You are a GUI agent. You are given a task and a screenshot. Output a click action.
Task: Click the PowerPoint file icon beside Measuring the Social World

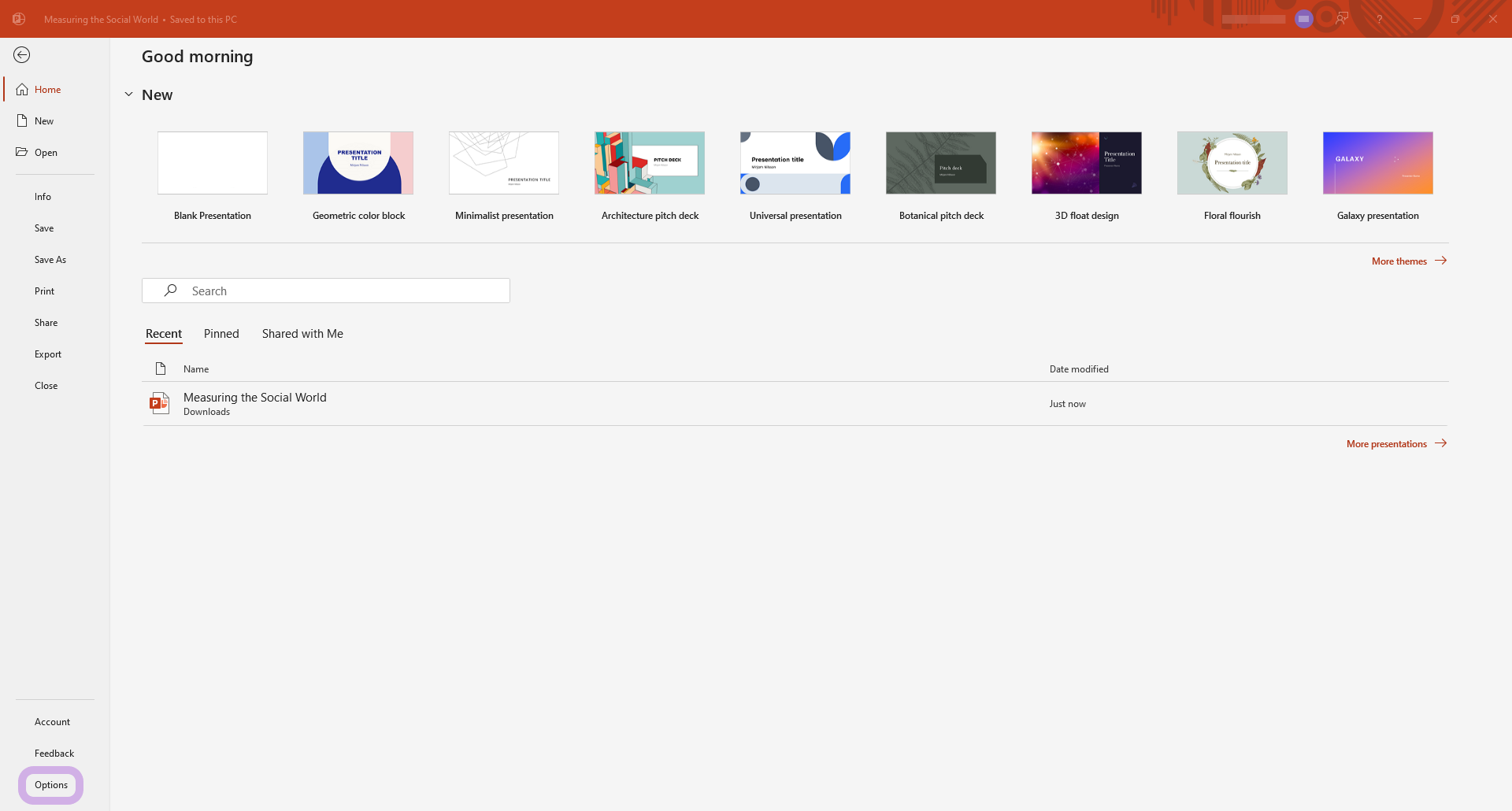[160, 403]
